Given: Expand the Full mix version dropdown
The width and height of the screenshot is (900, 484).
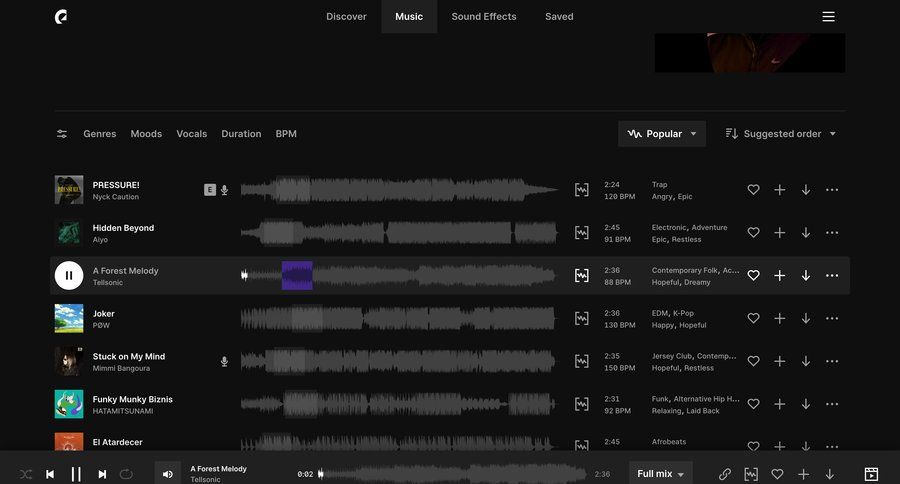Looking at the screenshot, I should point(661,474).
